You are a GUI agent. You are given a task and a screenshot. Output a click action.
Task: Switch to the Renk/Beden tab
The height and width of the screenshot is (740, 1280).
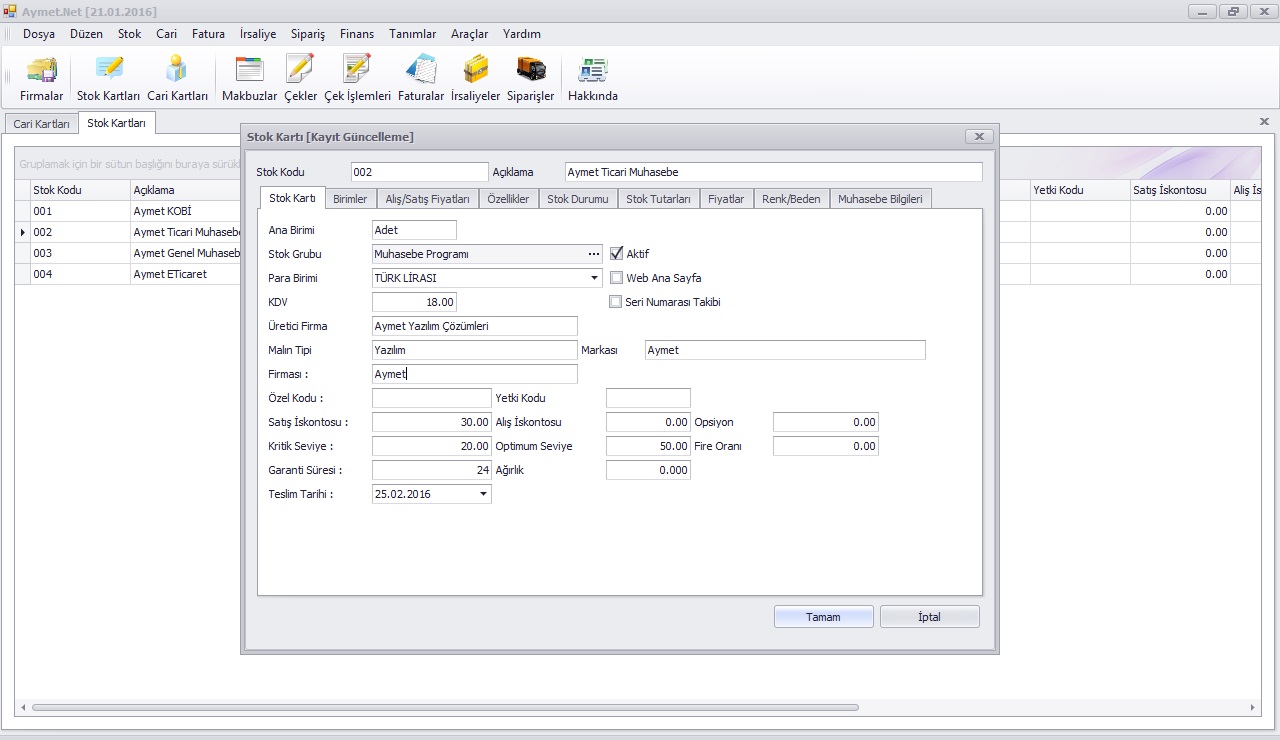click(x=791, y=199)
